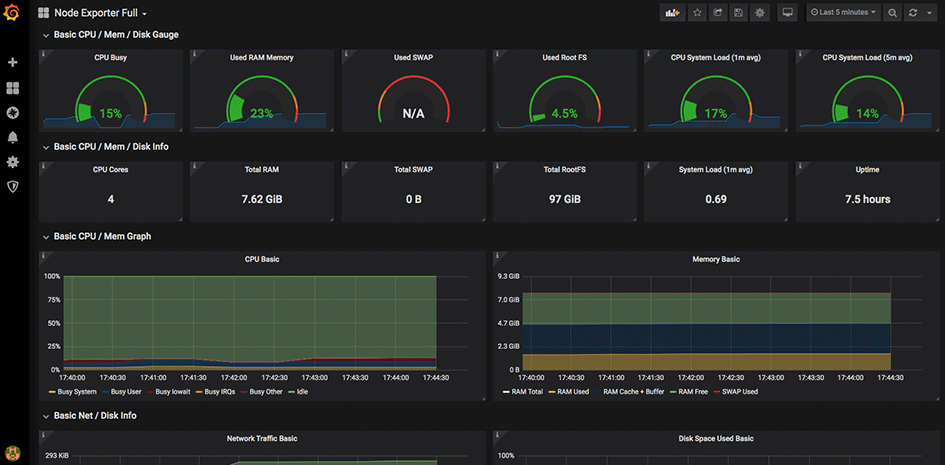Screen dimensions: 945x465
Task: Click the 7.62 GiB Total RAM value
Action: pyautogui.click(x=262, y=199)
